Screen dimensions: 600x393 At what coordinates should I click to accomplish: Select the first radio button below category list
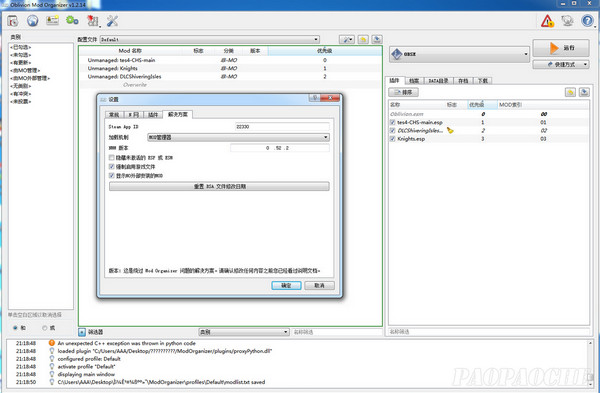pos(15,328)
